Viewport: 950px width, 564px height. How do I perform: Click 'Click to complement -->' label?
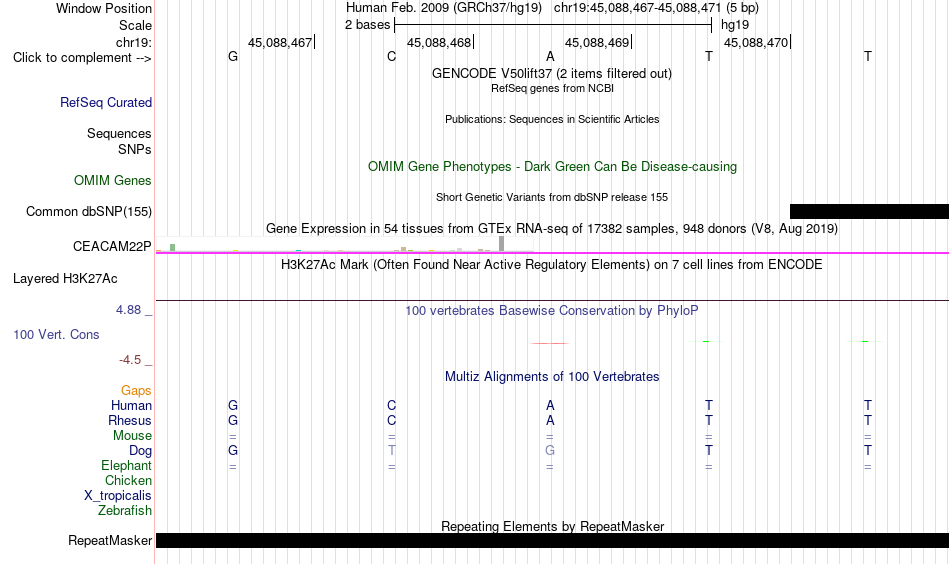pos(82,58)
